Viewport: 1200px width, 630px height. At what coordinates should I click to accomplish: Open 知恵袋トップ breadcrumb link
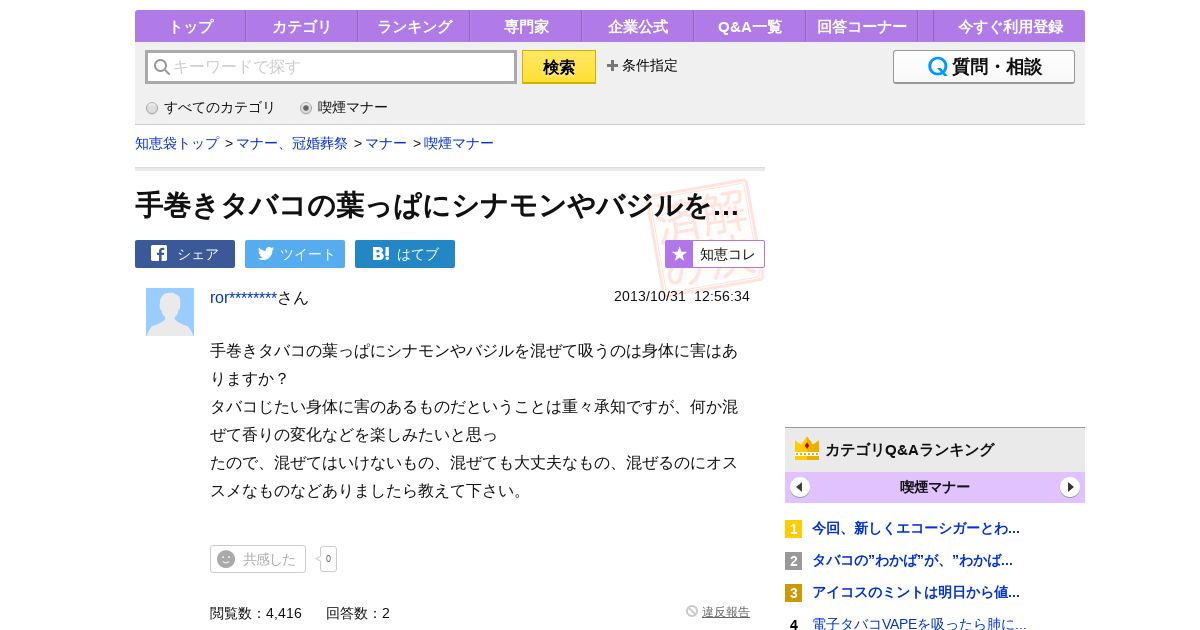[x=177, y=143]
